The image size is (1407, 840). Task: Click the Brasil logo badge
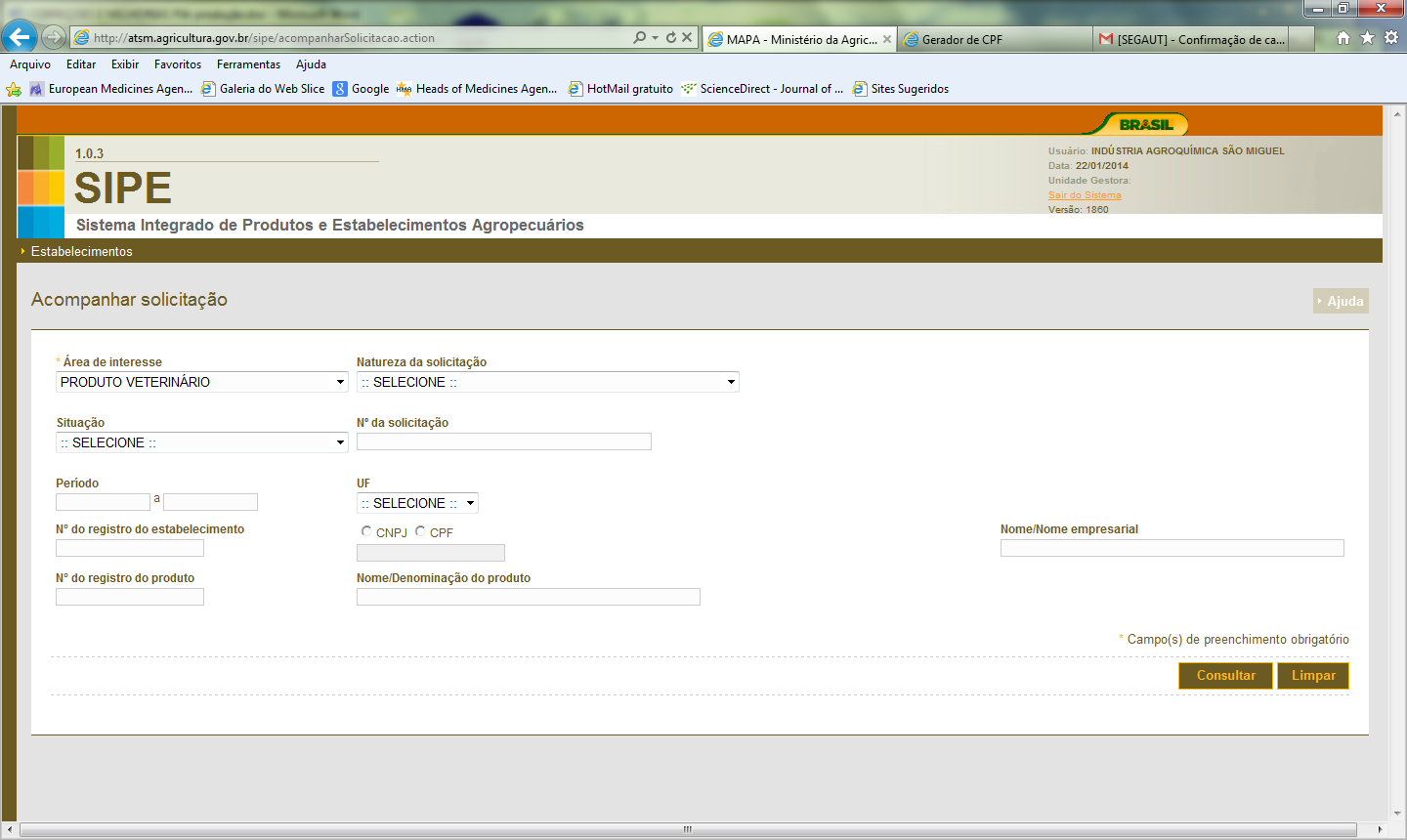tap(1137, 124)
